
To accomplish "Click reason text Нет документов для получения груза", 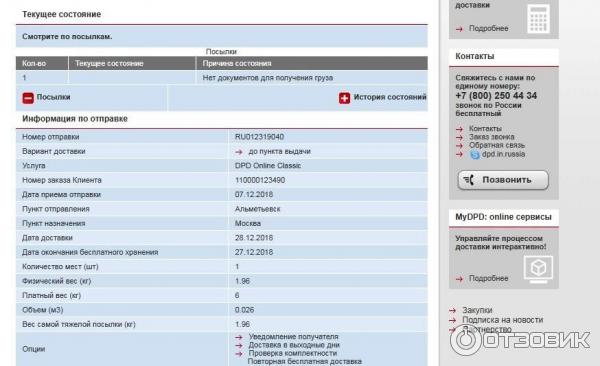I will pyautogui.click(x=268, y=78).
